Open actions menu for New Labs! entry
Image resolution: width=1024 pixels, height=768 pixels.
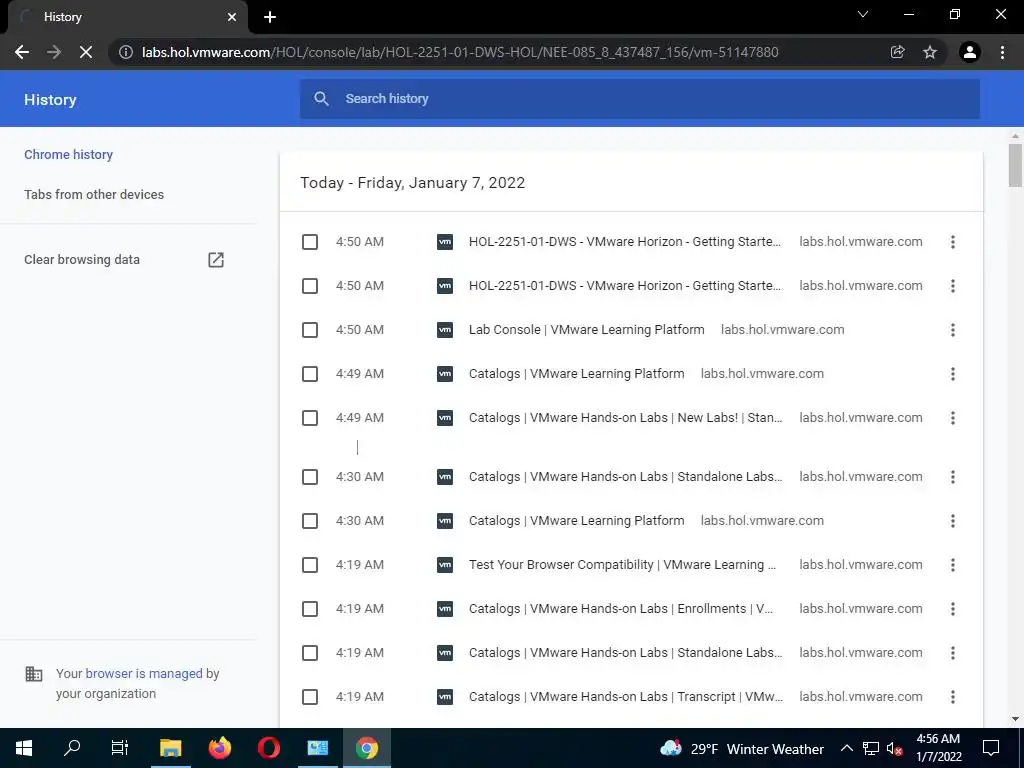pyautogui.click(x=953, y=418)
